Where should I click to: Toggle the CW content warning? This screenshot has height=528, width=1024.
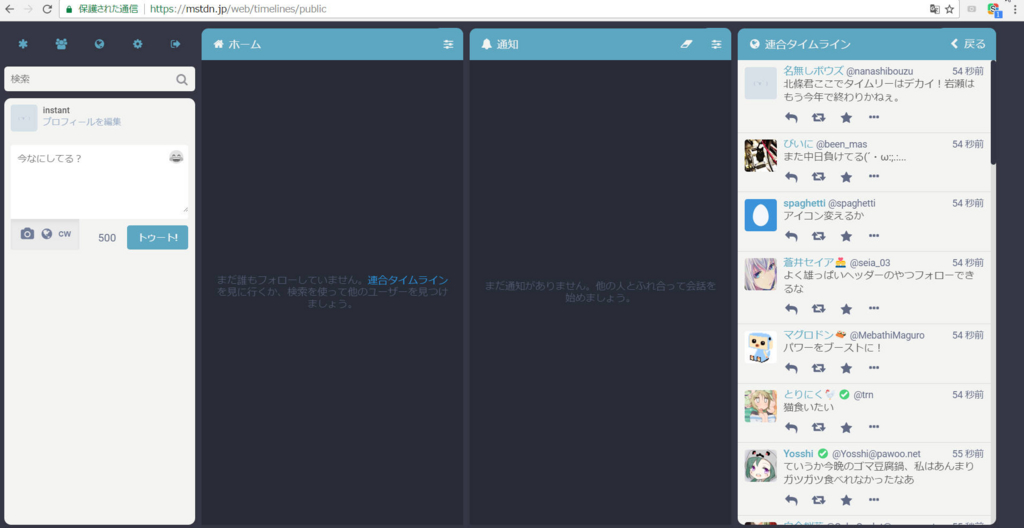65,234
